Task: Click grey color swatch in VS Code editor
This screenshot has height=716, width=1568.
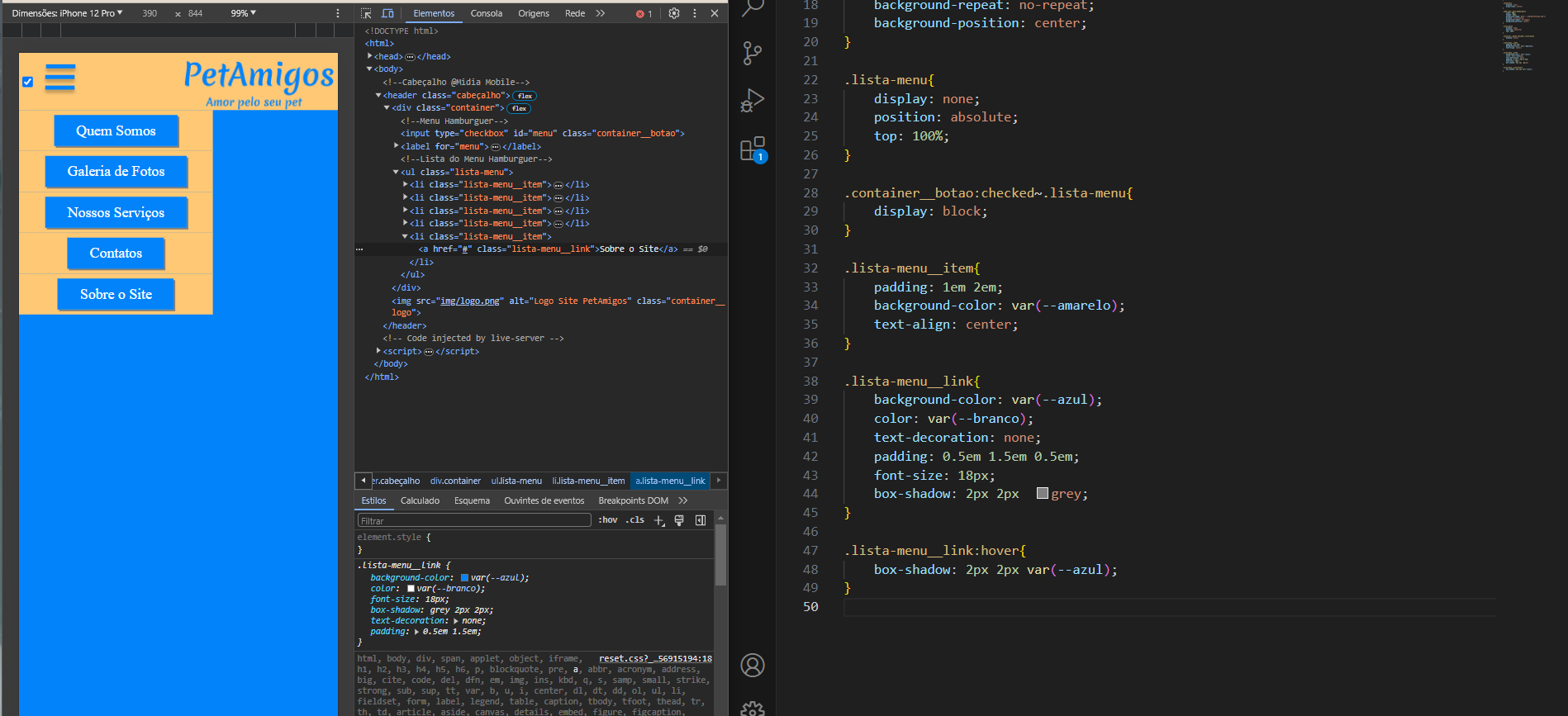Action: [1043, 493]
